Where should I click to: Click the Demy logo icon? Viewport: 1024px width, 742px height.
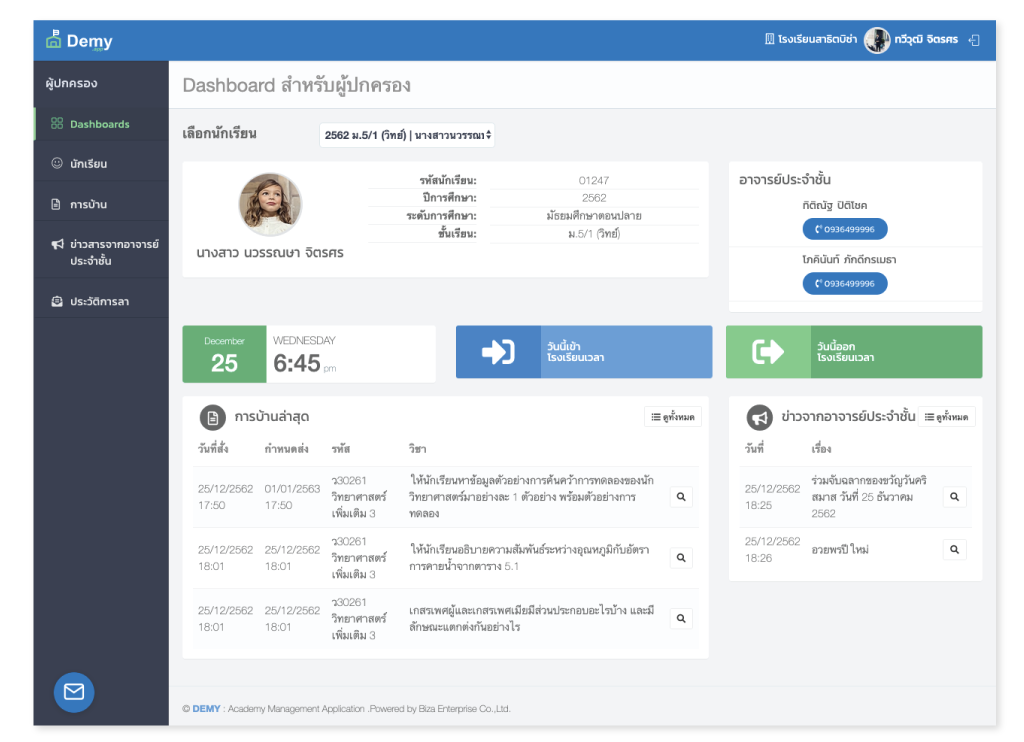[54, 40]
